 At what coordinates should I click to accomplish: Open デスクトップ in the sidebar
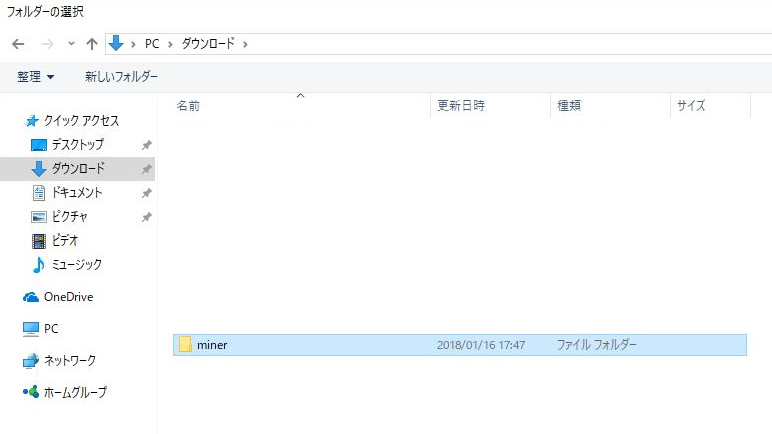click(78, 144)
